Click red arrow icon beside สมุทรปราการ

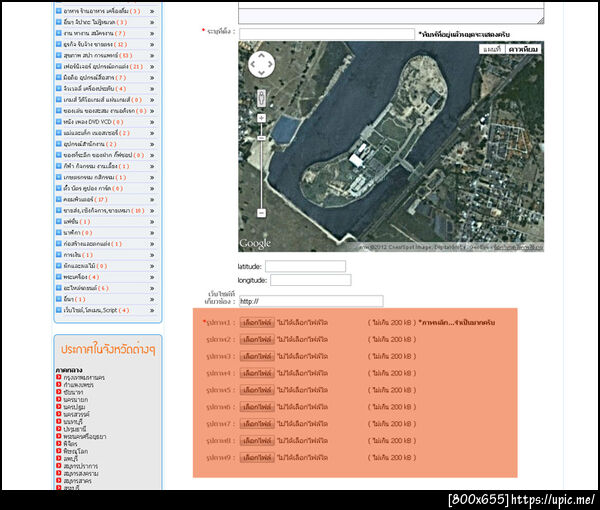pos(59,466)
